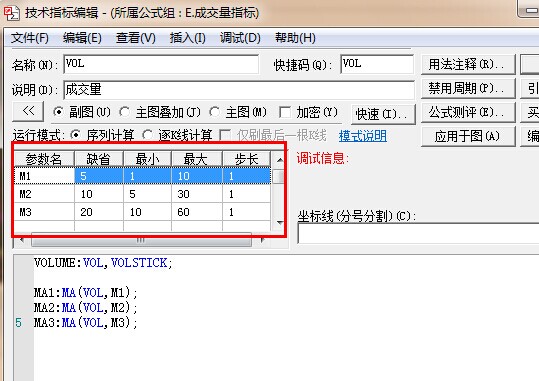Click code line MA3:MA(VOL,M3);
Viewport: 539px width, 381px height.
pyautogui.click(x=85, y=323)
